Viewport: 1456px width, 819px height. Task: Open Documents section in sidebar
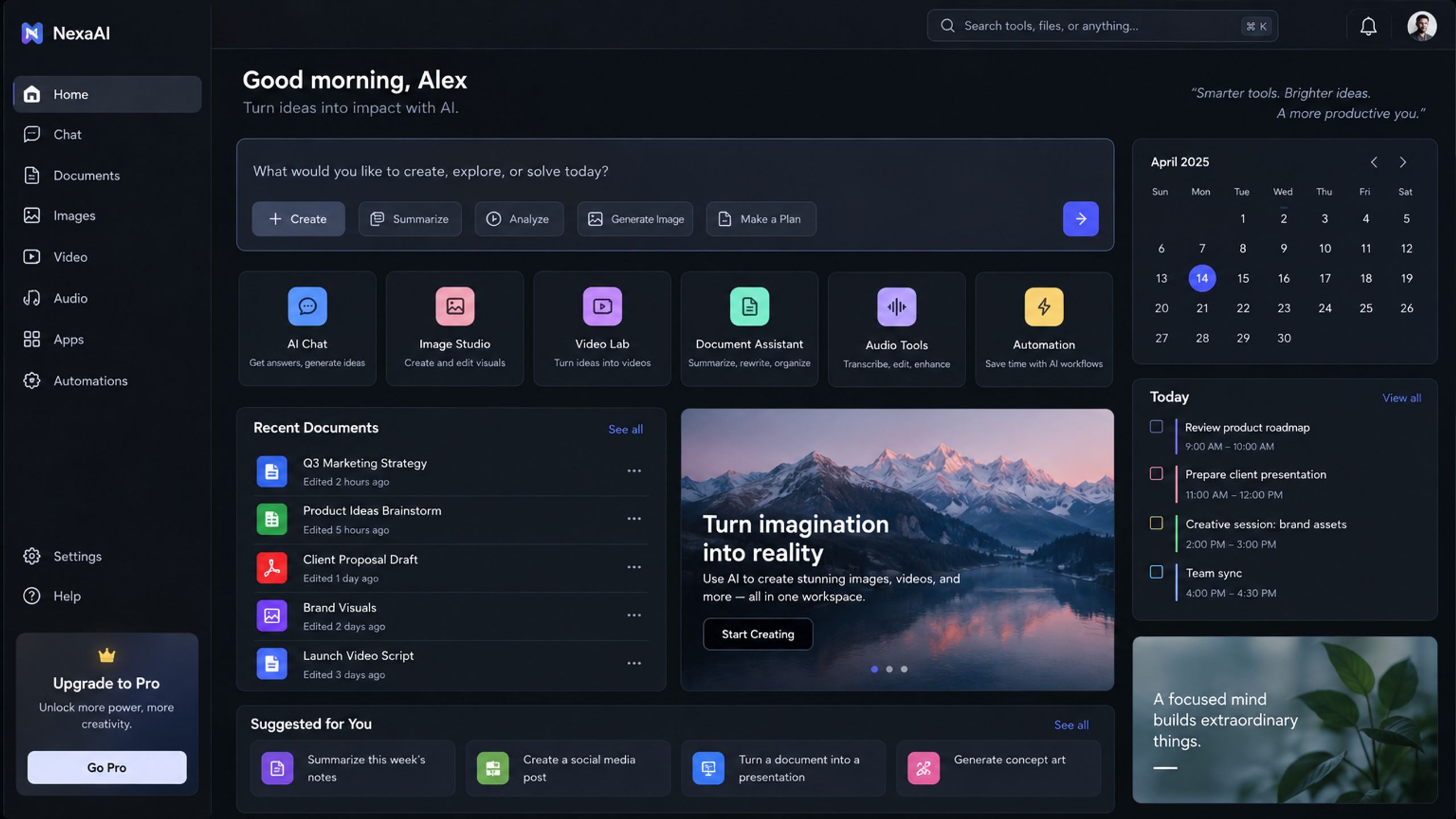point(107,175)
